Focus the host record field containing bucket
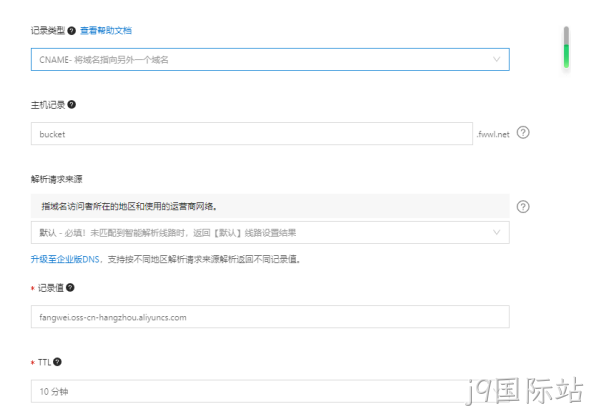Viewport: 599px width, 416px height. point(252,134)
